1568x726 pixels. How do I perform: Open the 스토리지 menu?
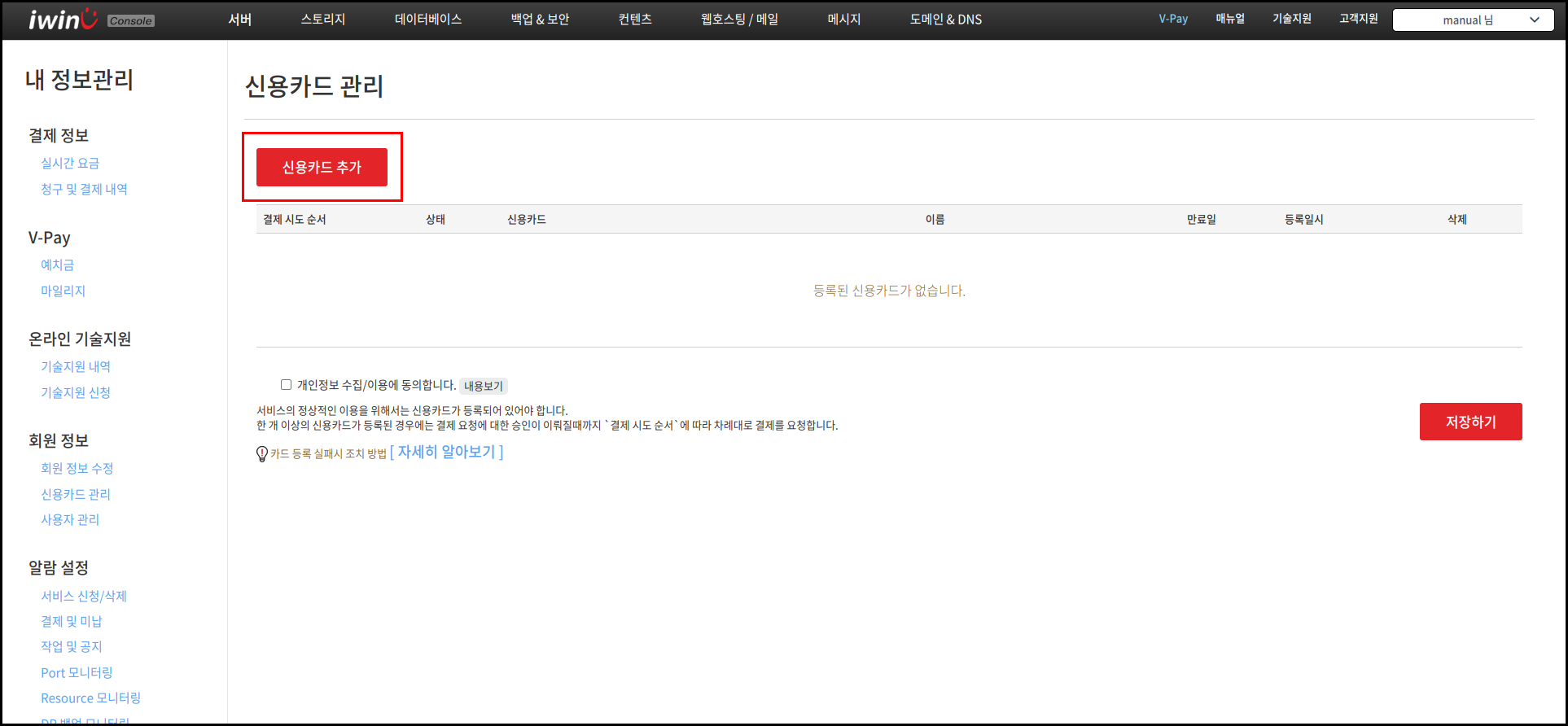323,20
